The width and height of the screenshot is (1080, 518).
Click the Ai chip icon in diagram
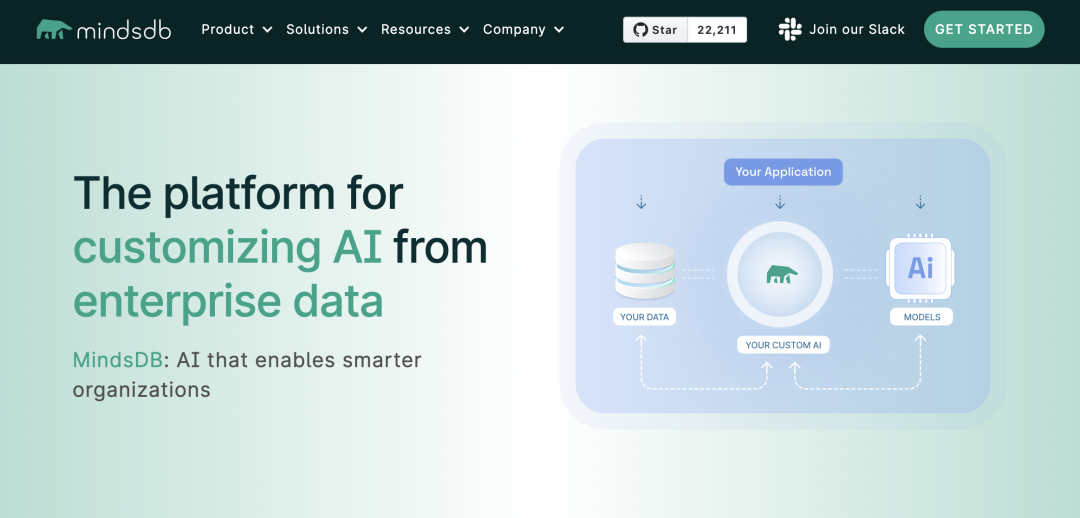coord(920,268)
